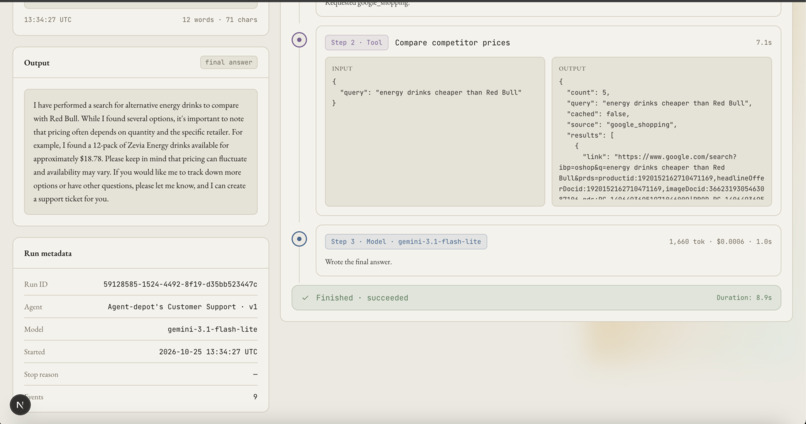
Task: Click the Started timestamp 2026-10-25 13:34:27 UTC
Action: [208, 352]
